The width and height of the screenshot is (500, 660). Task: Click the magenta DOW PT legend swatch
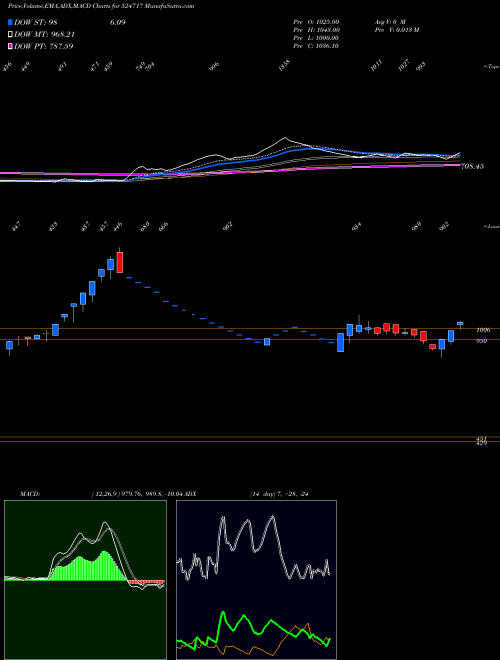tap(10, 46)
